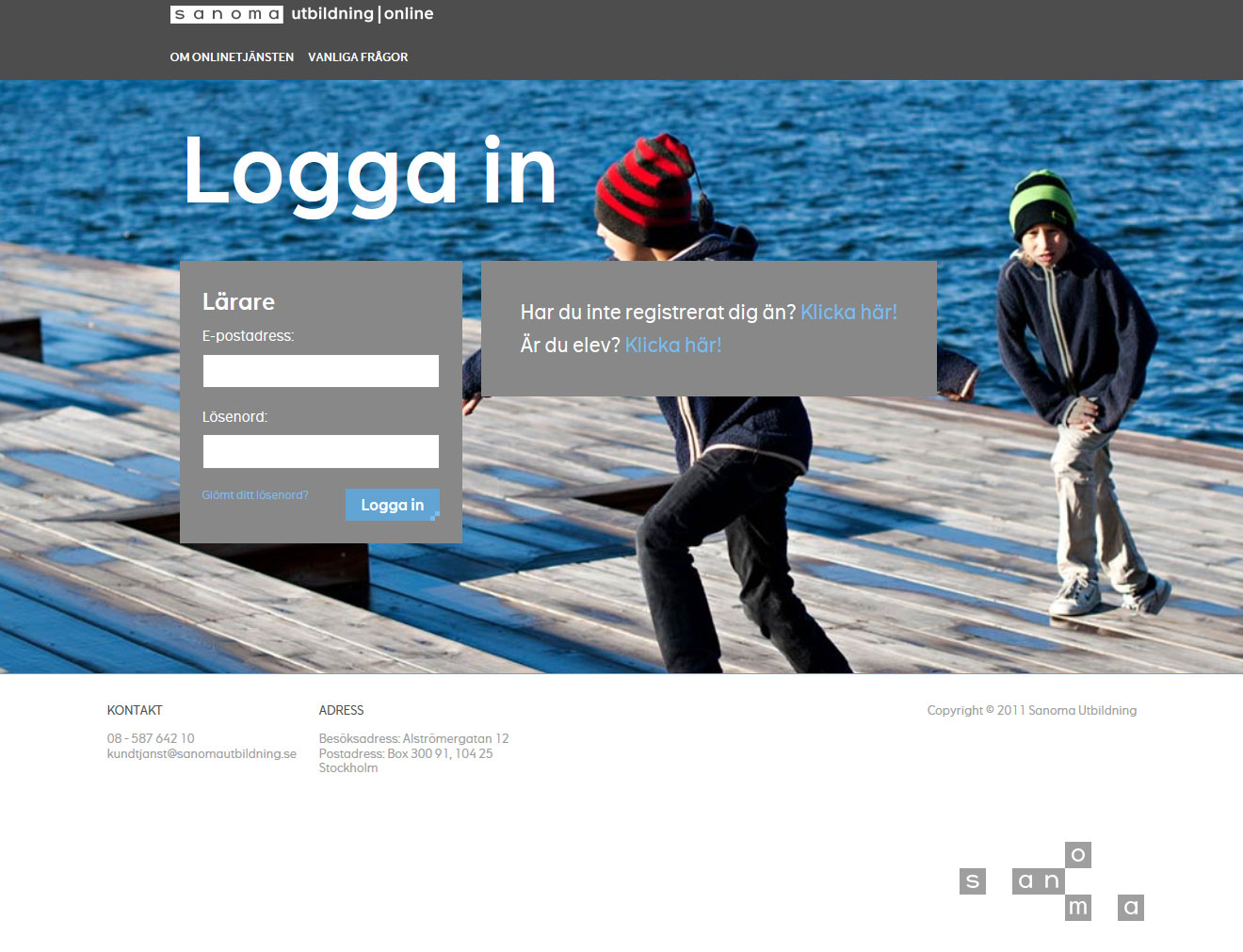Viewport: 1243px width, 952px height.
Task: Click the blue Logga in button
Action: 393,505
